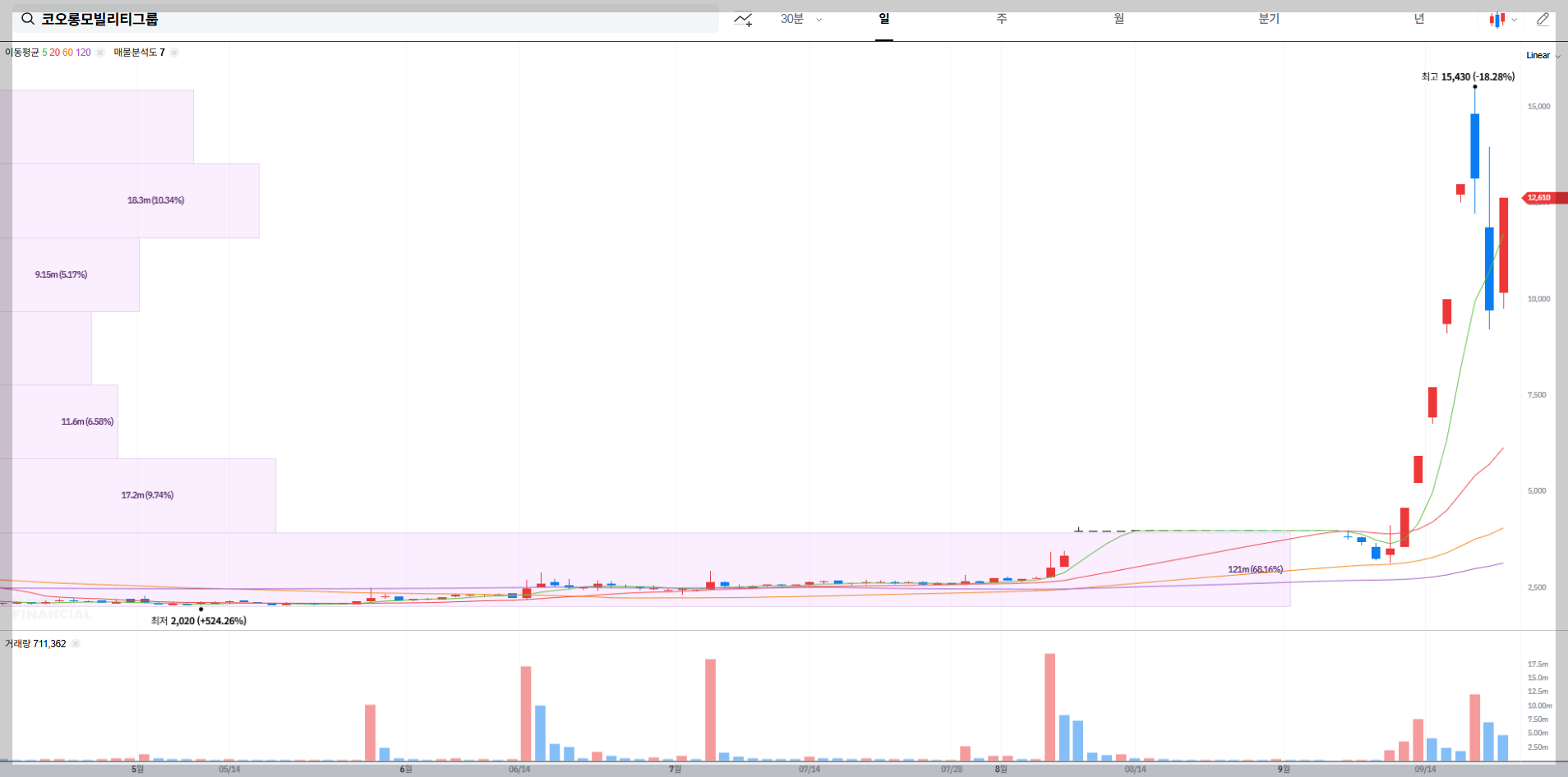This screenshot has width=1568, height=777.
Task: Remove the 매물분석도 indicator
Action: coord(174,53)
